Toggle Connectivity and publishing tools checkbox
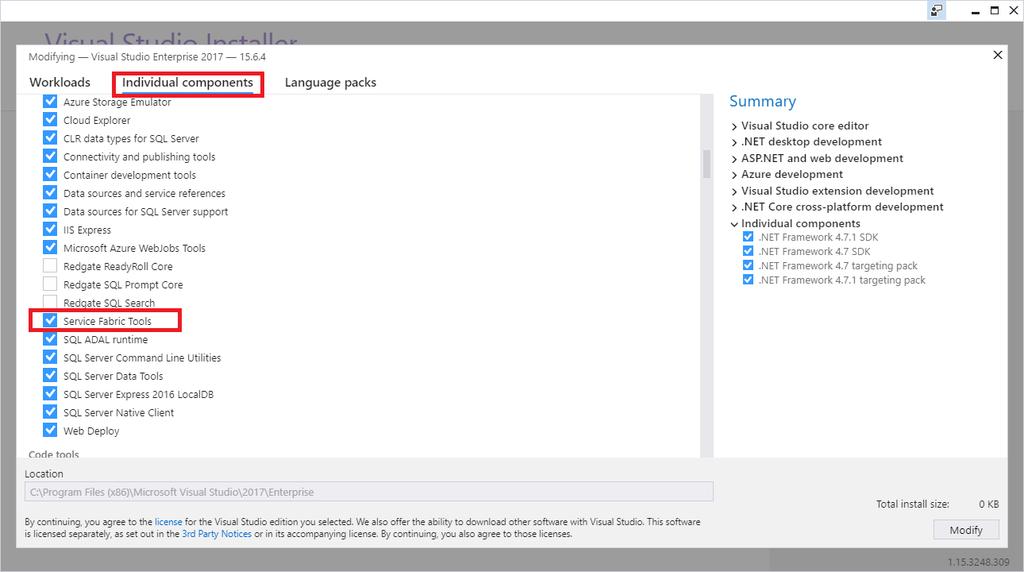Viewport: 1024px width, 572px height. 50,156
